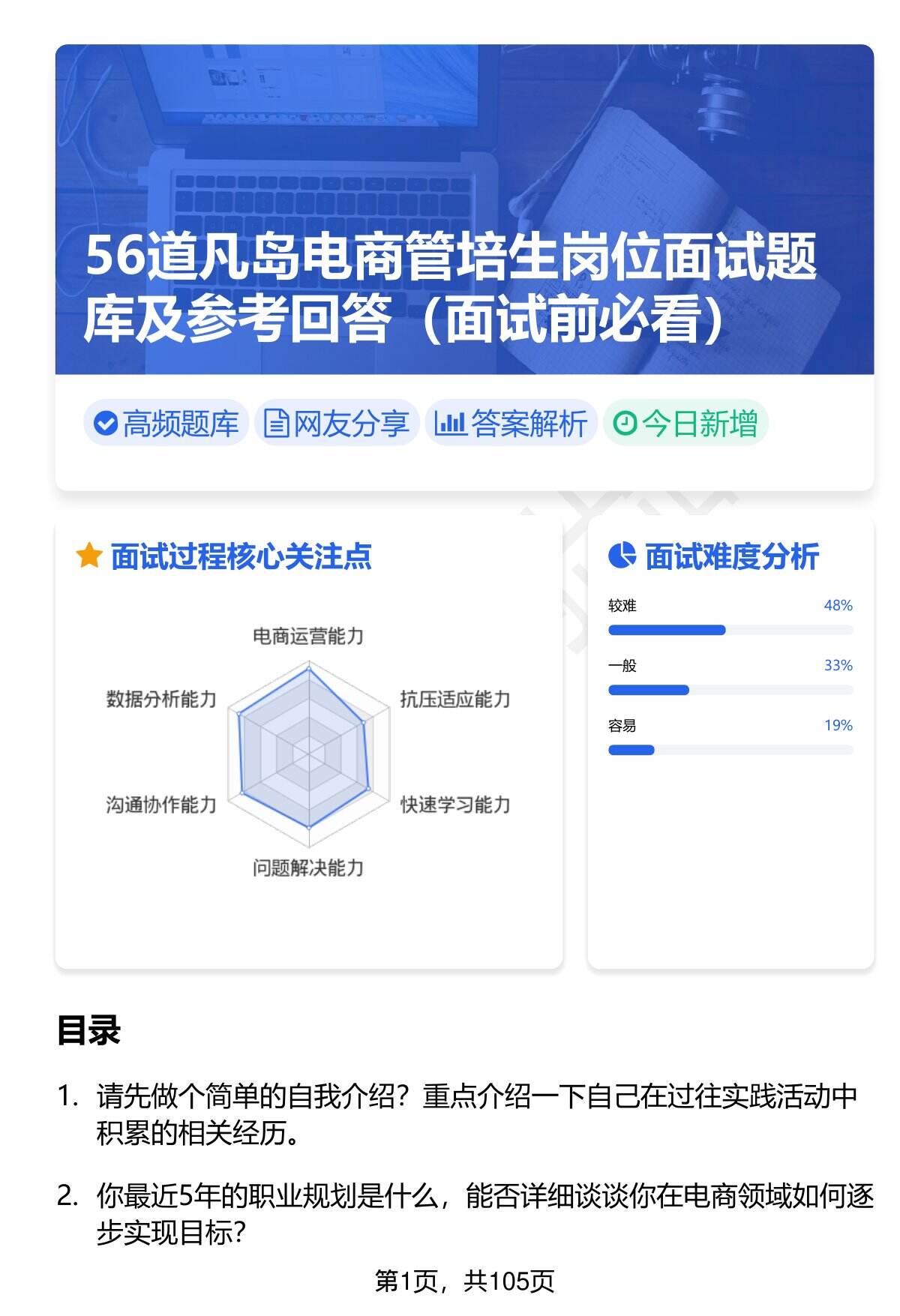Select the 今日新增 tag
The image size is (900, 1316).
coord(685,424)
